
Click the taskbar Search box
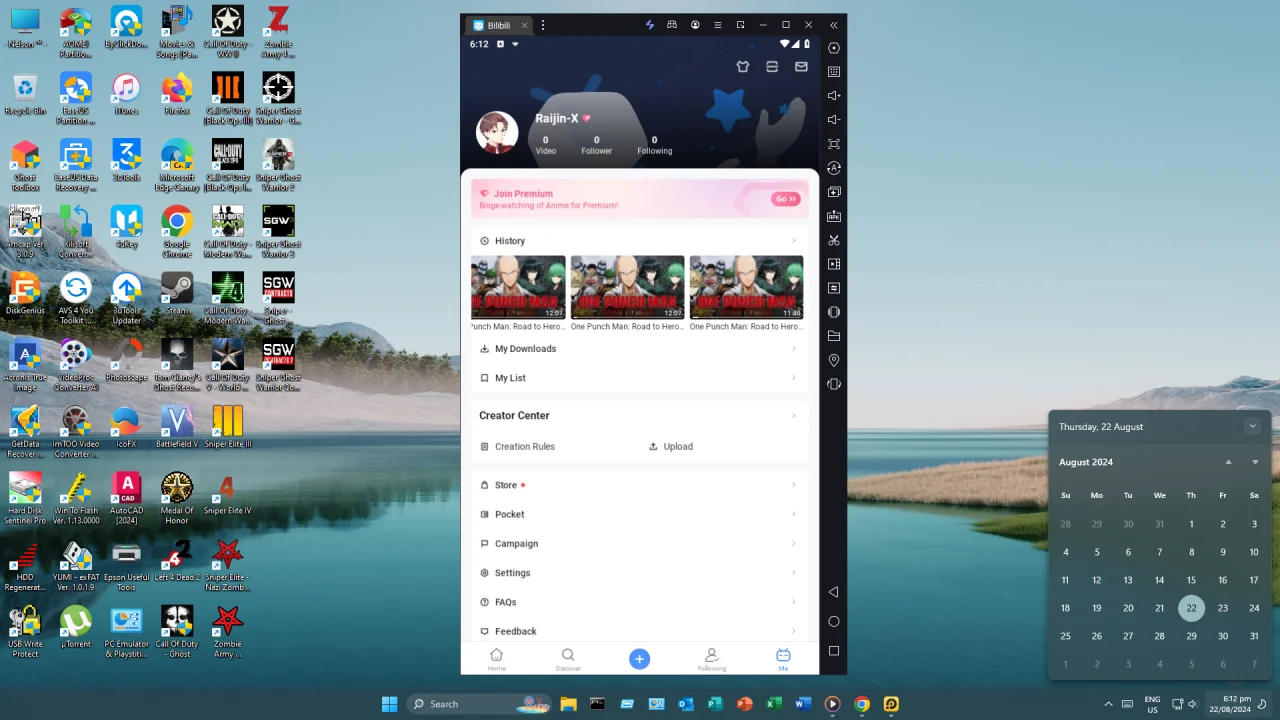(478, 704)
